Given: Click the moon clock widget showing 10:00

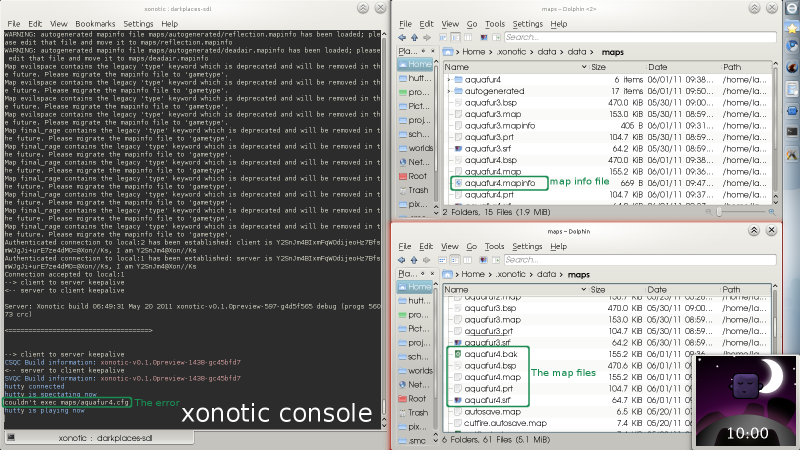Looking at the screenshot, I should click(746, 401).
